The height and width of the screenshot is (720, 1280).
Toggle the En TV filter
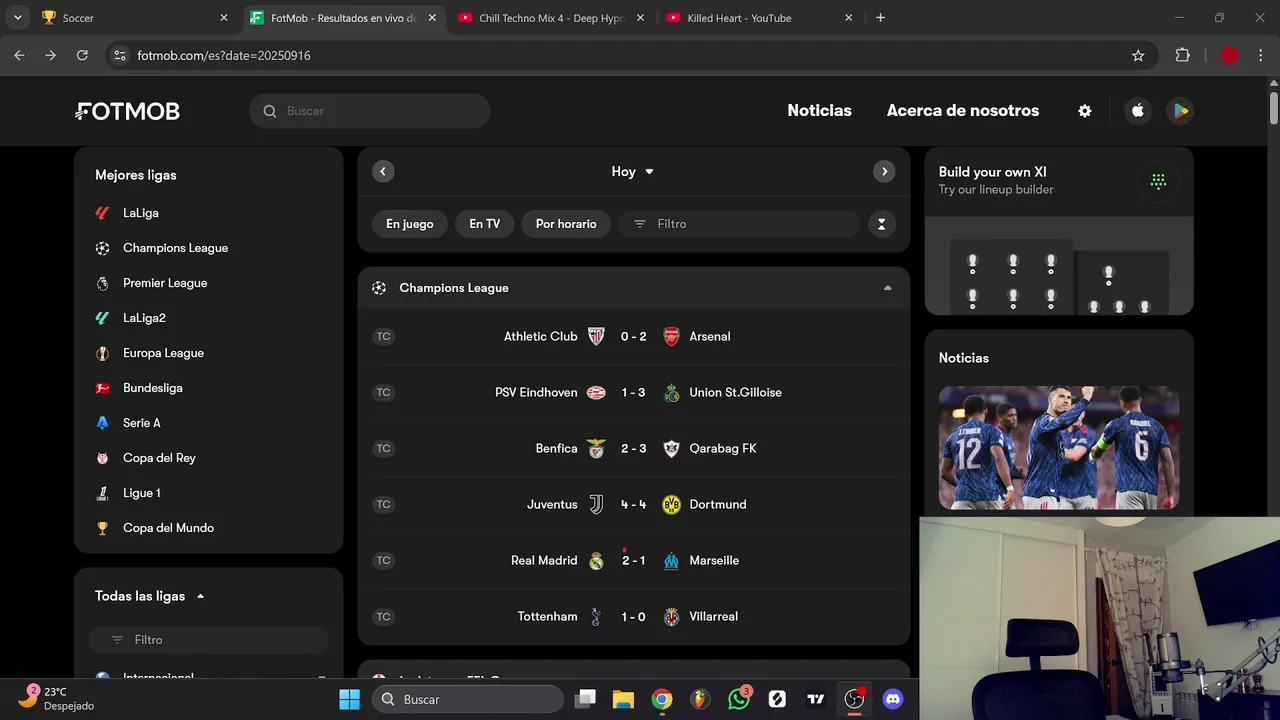484,224
